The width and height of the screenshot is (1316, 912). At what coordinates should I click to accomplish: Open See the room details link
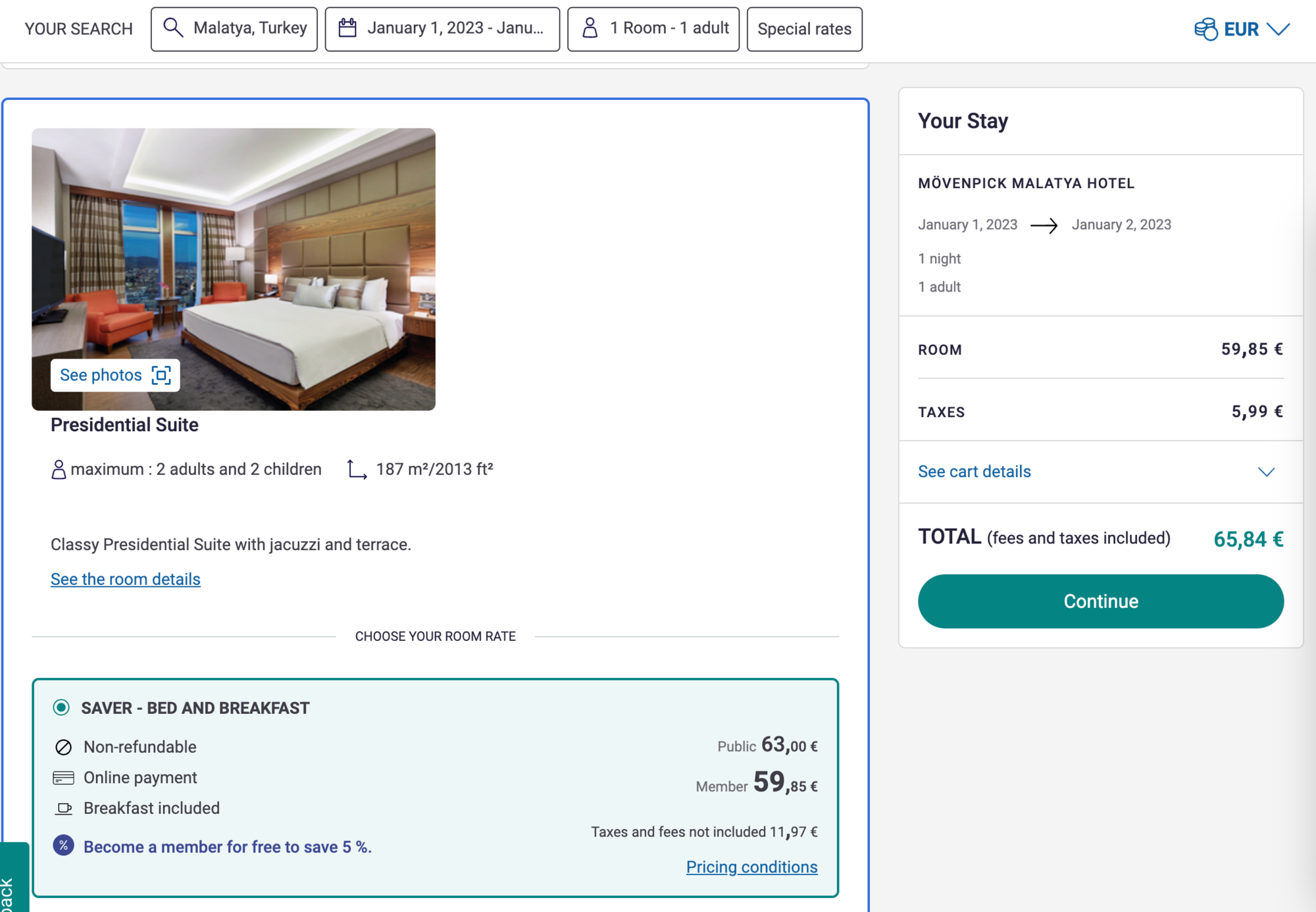[126, 579]
